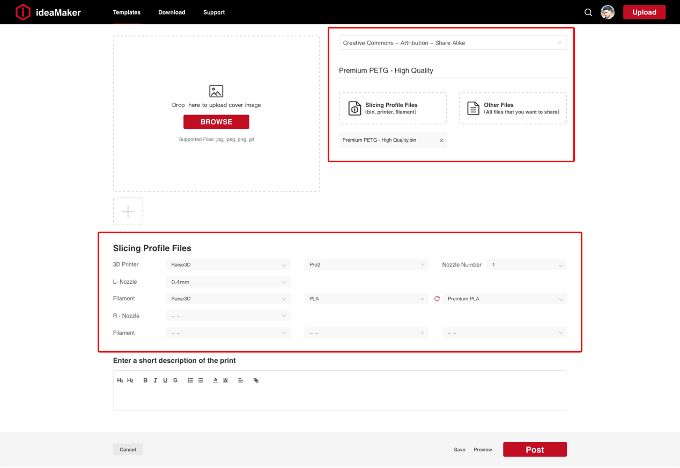Open the text background color picker
The width and height of the screenshot is (680, 468).
[x=226, y=380]
